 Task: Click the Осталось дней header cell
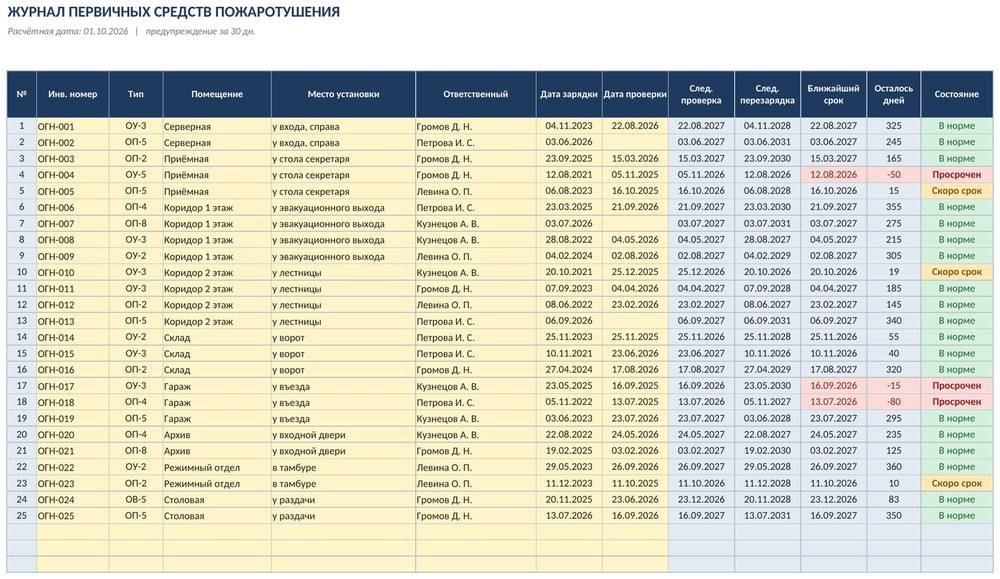coord(893,94)
